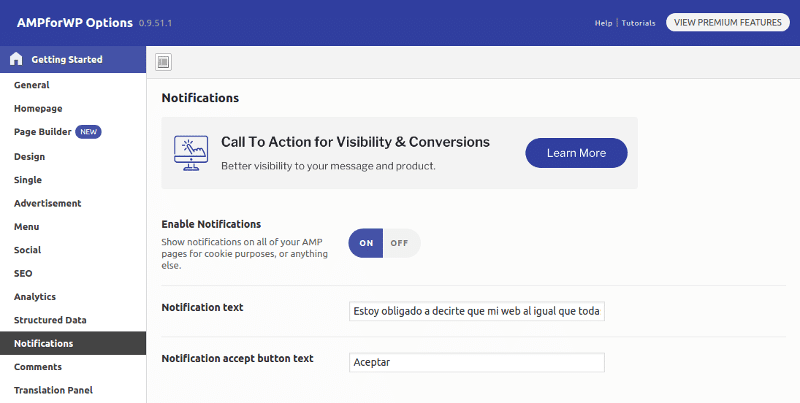Viewport: 800px width, 403px height.
Task: Click the home icon beside Getting Started
Action: 16,59
